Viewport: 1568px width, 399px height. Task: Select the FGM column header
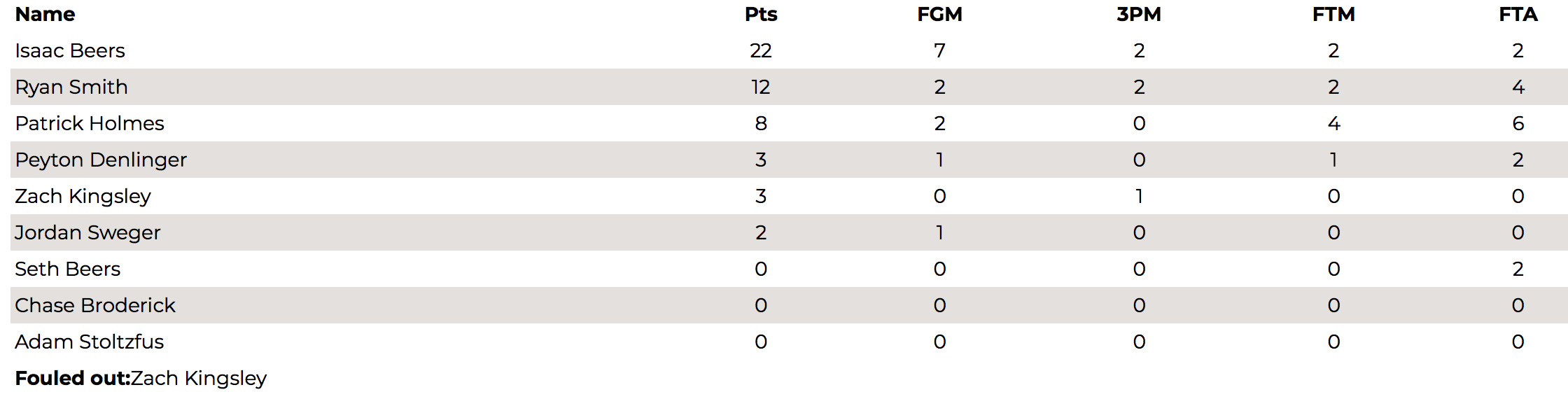click(x=939, y=15)
